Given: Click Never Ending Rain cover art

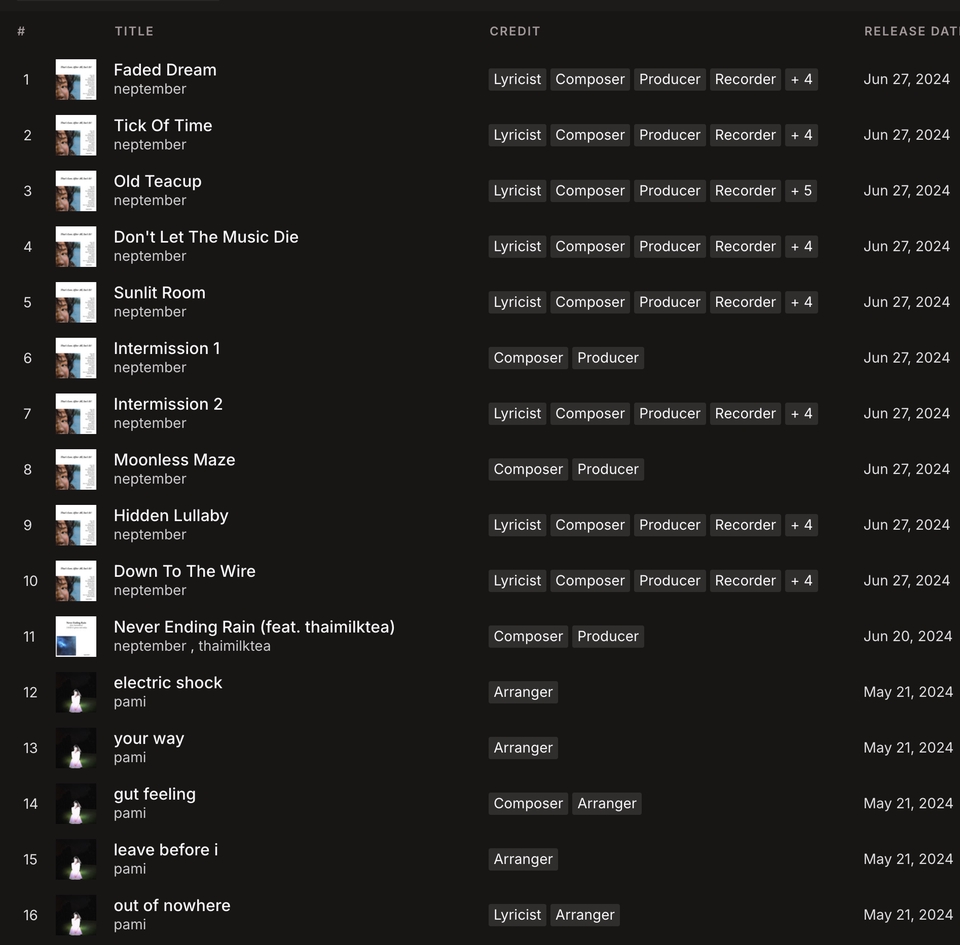Looking at the screenshot, I should click(76, 637).
